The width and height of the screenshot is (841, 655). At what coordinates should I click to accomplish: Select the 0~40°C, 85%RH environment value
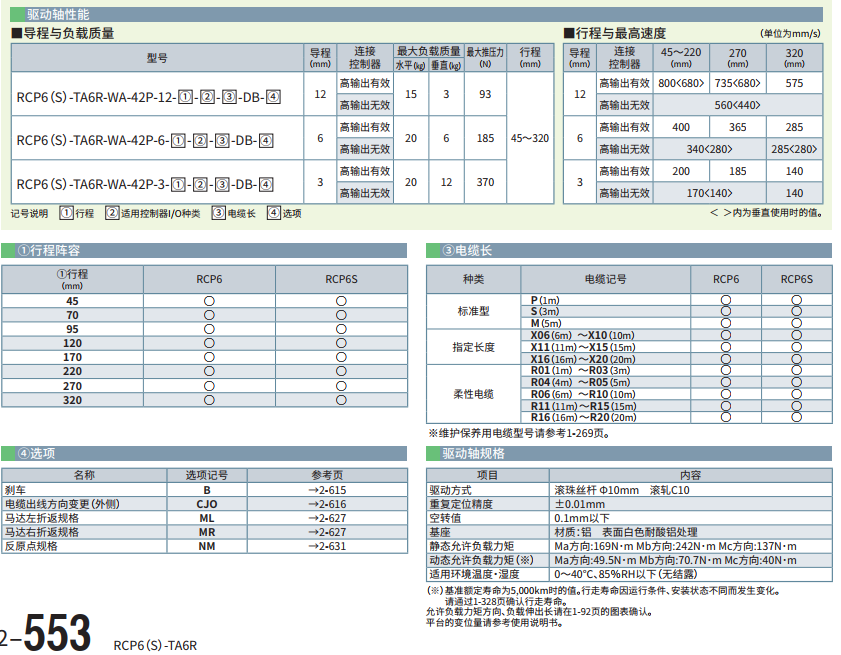point(625,574)
